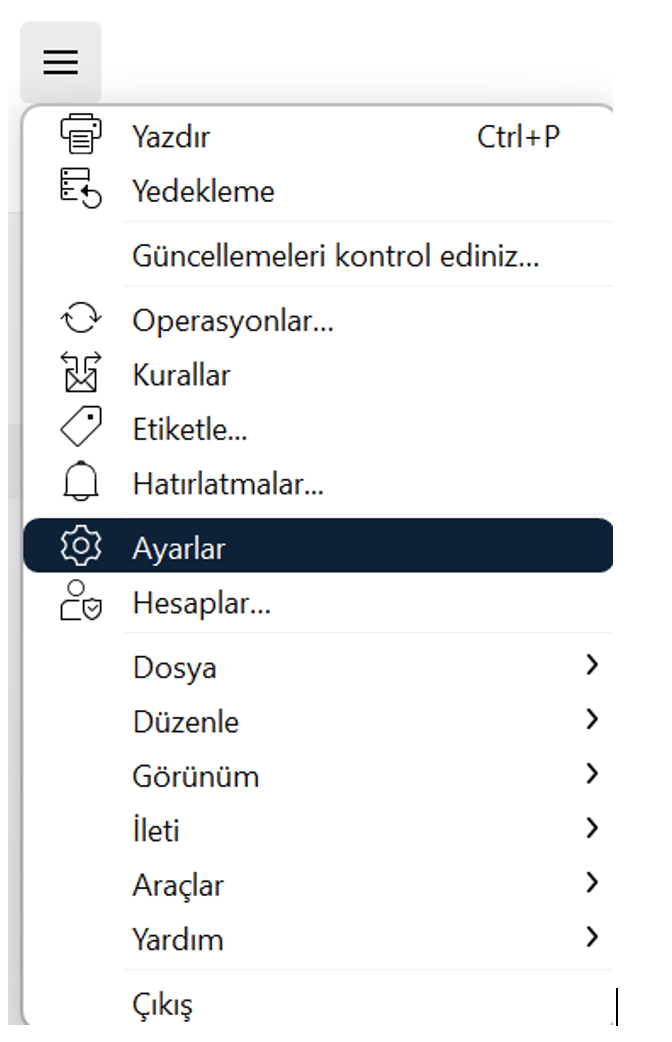Open the Araçlar submenu chevron
The image size is (672, 1042).
592,883
